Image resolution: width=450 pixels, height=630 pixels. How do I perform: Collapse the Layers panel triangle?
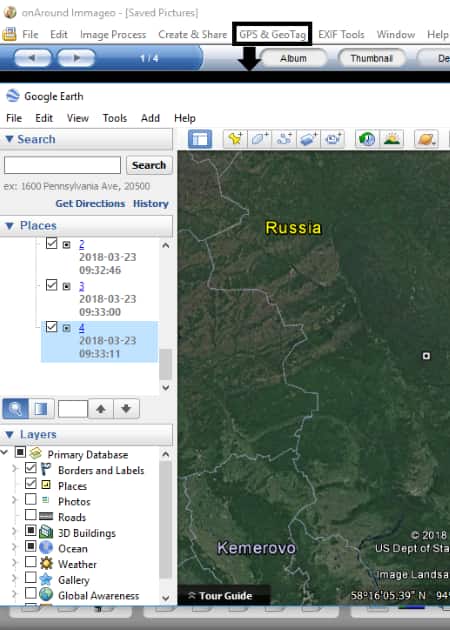point(9,435)
